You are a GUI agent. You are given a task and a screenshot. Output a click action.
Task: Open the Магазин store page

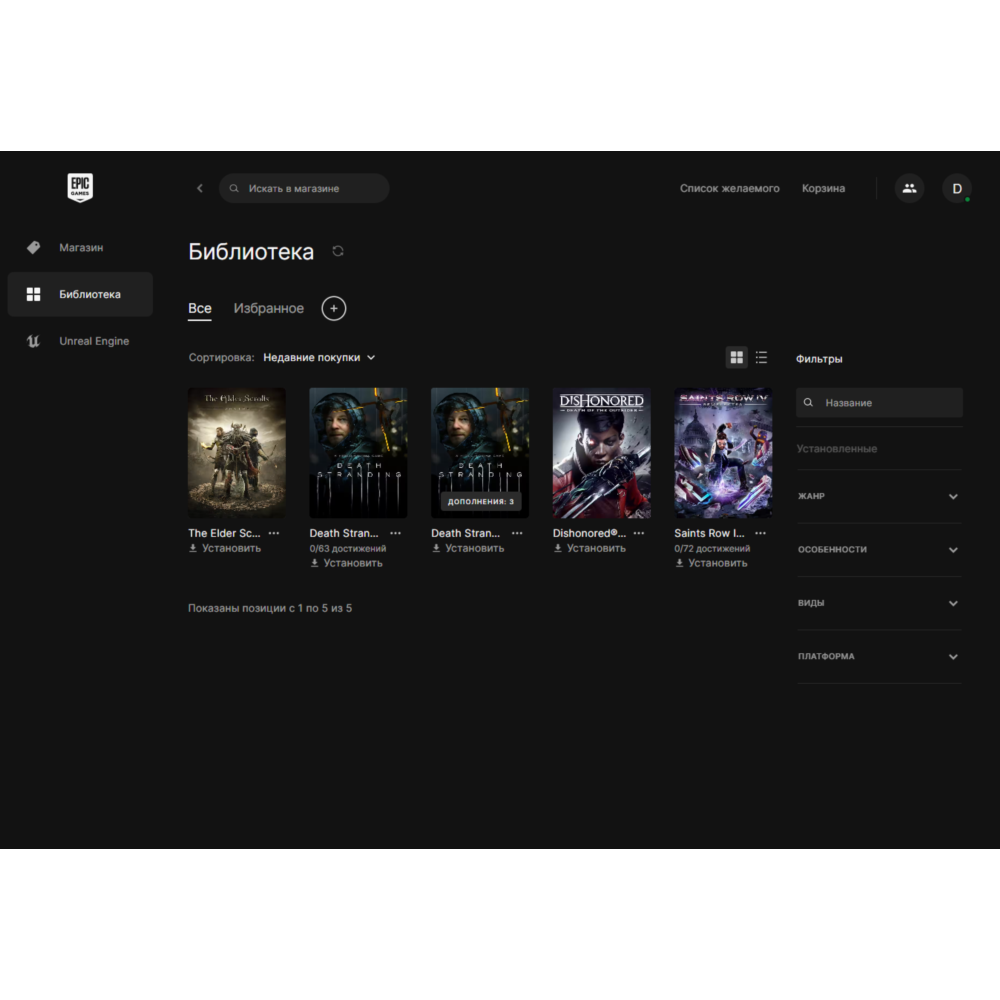pyautogui.click(x=80, y=247)
